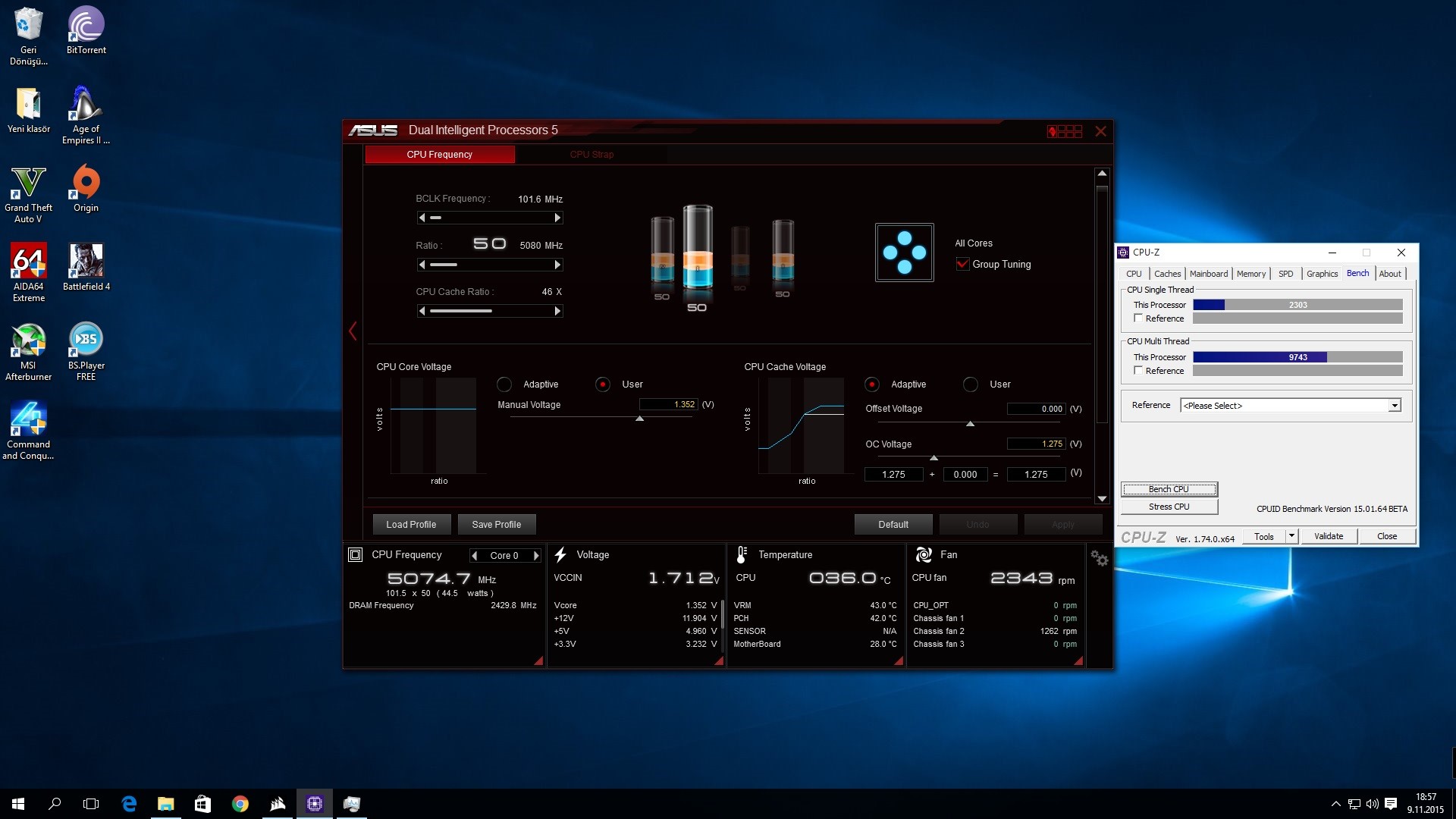Collapse panel with the red left chevron

(353, 331)
